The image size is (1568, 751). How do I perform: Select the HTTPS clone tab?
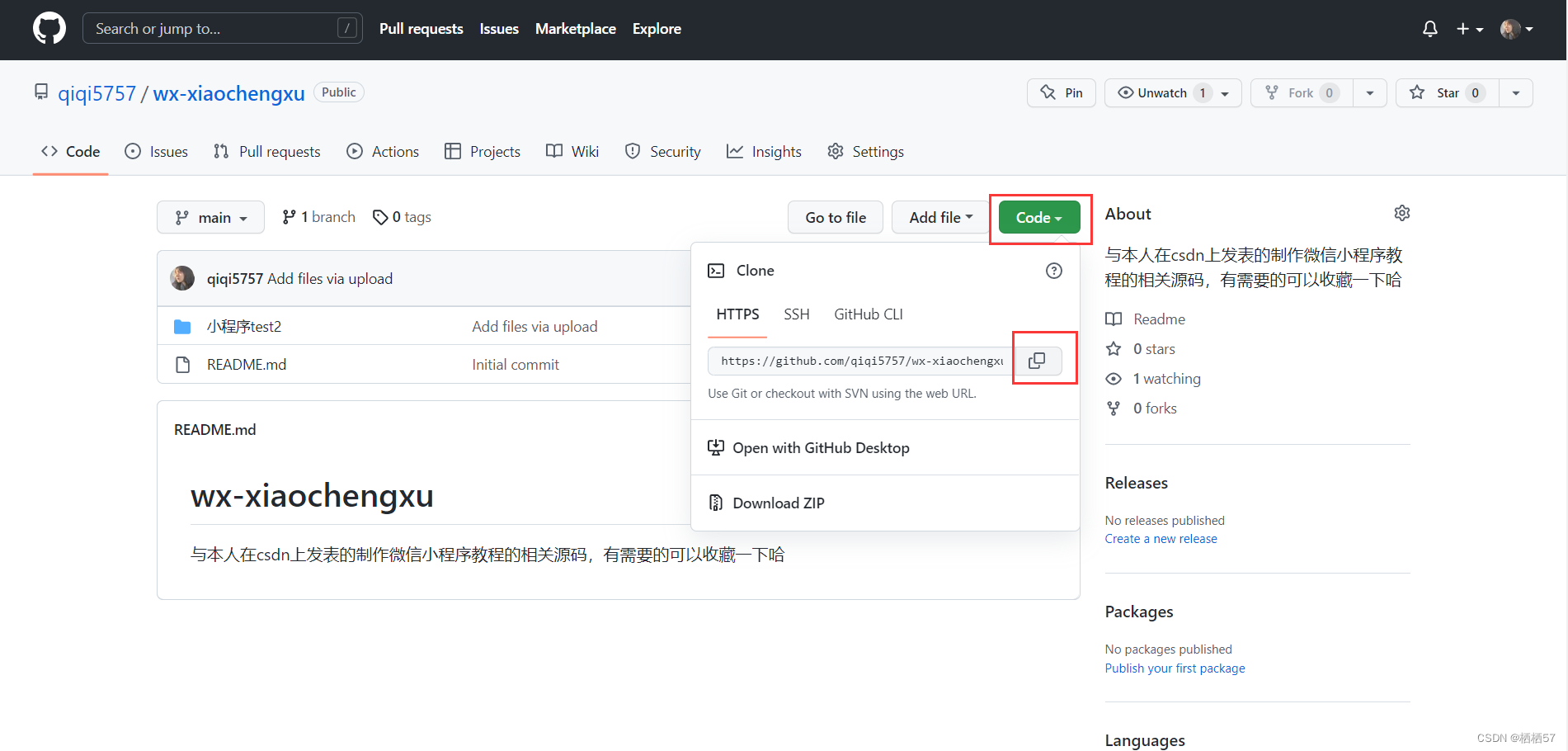tap(737, 314)
